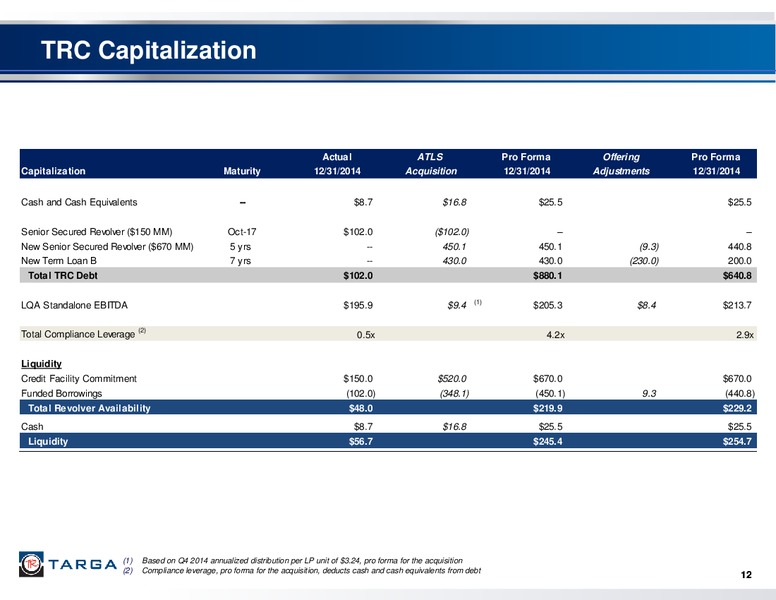This screenshot has height=600, width=776.
Task: Click the "440.8" New Senior Secured Revolver value
Action: coord(739,247)
